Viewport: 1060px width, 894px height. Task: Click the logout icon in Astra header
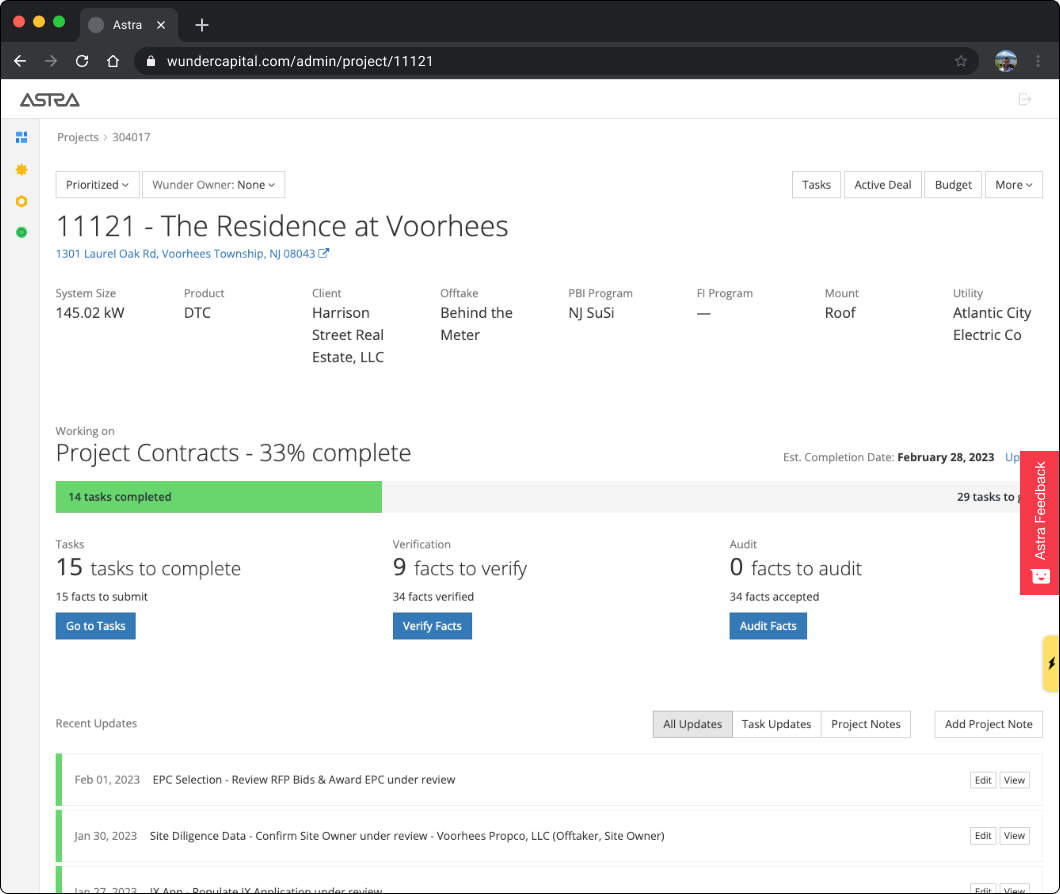pos(1024,99)
